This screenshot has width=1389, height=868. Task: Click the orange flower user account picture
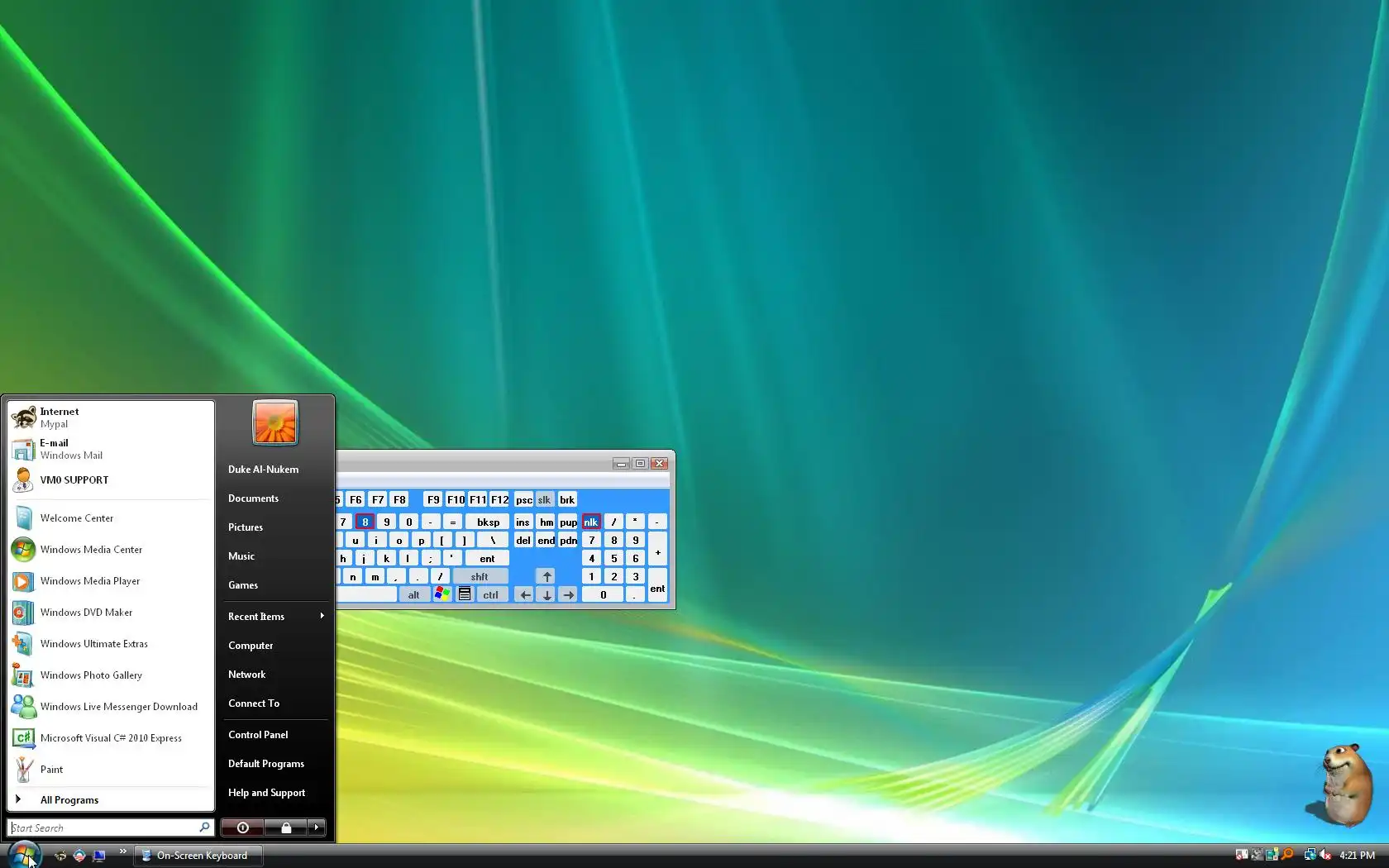tap(275, 422)
